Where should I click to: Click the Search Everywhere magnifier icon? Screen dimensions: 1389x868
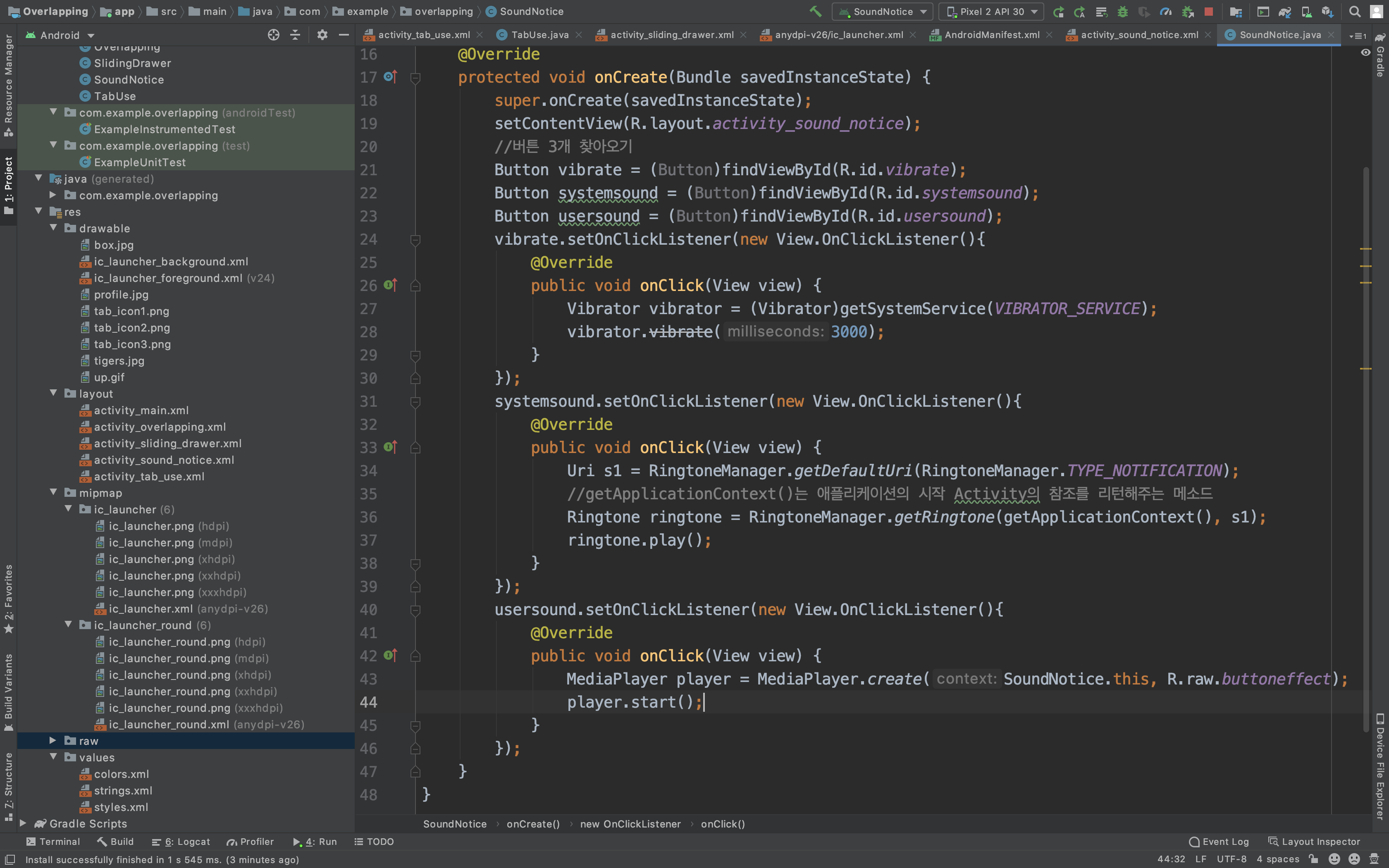tap(1355, 12)
